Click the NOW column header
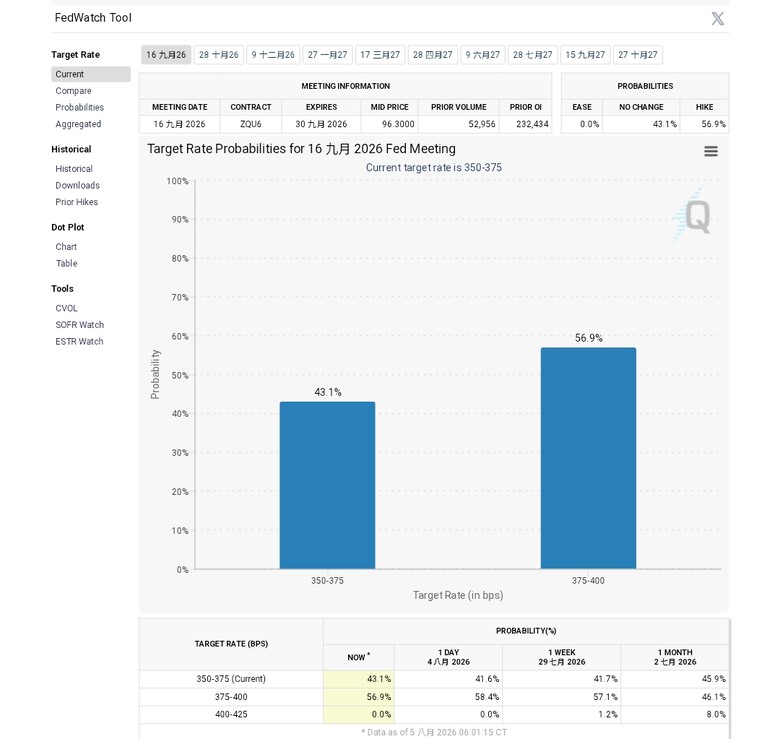Viewport: 780px width, 739px height. point(358,657)
